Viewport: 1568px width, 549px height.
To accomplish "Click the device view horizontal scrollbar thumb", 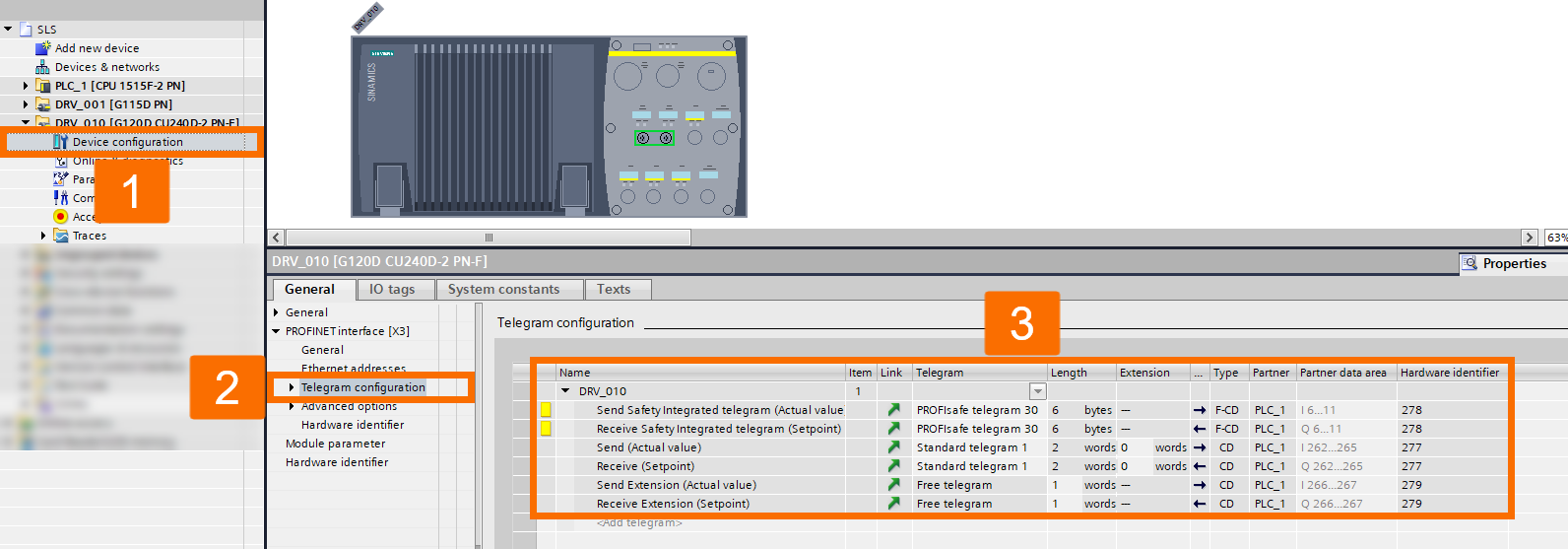I will tap(489, 238).
